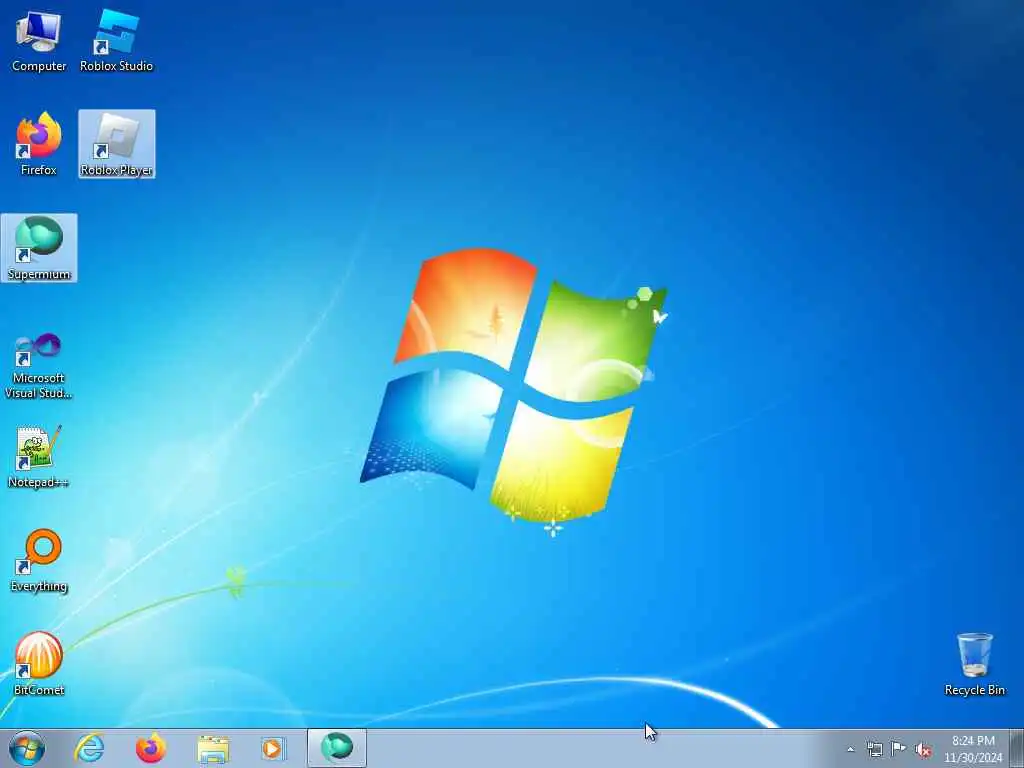The image size is (1024, 768).
Task: Open Windows Explorer from the taskbar
Action: click(213, 748)
